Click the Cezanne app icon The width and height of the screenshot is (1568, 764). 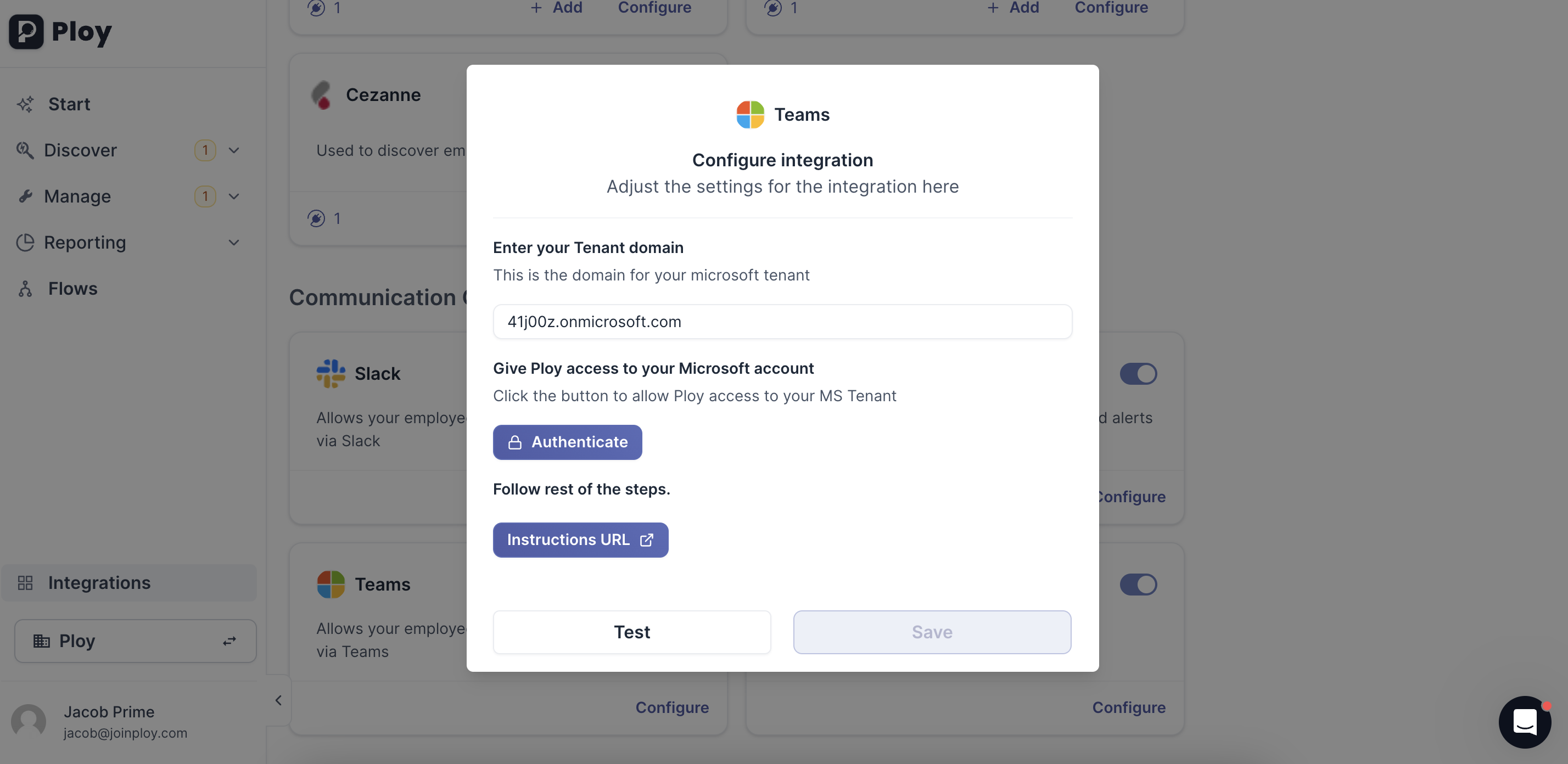tap(321, 95)
